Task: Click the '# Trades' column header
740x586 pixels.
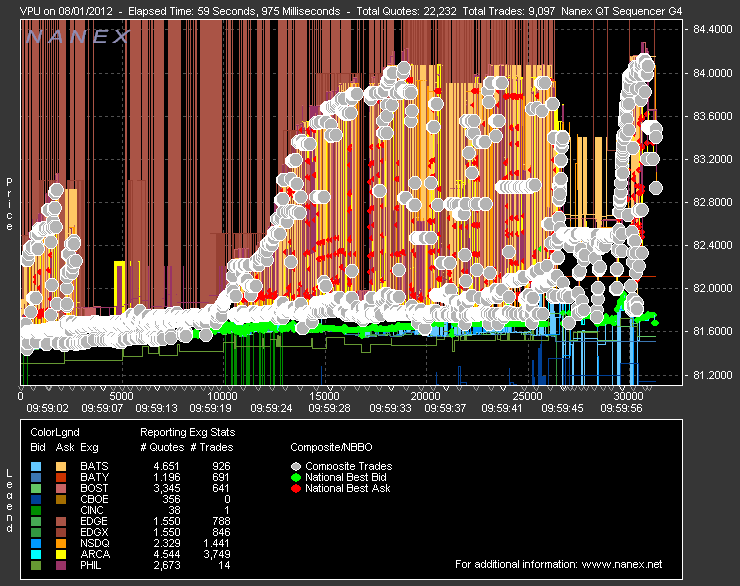Action: 211,447
